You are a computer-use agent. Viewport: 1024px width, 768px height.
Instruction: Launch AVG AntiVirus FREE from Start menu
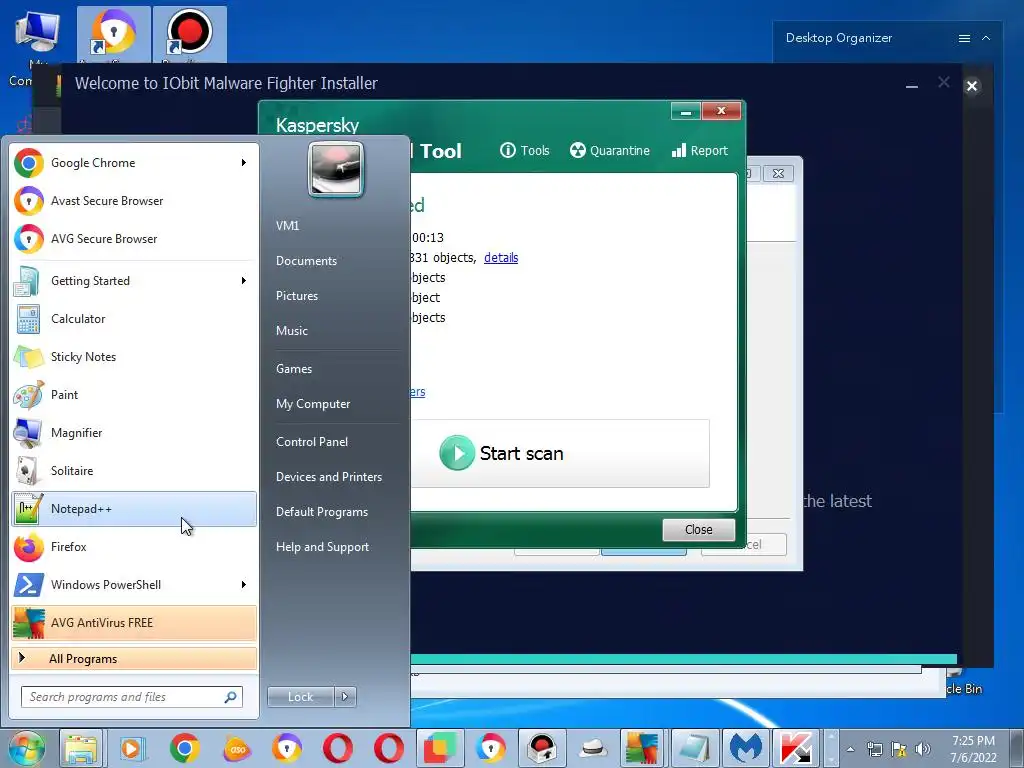[x=134, y=622]
